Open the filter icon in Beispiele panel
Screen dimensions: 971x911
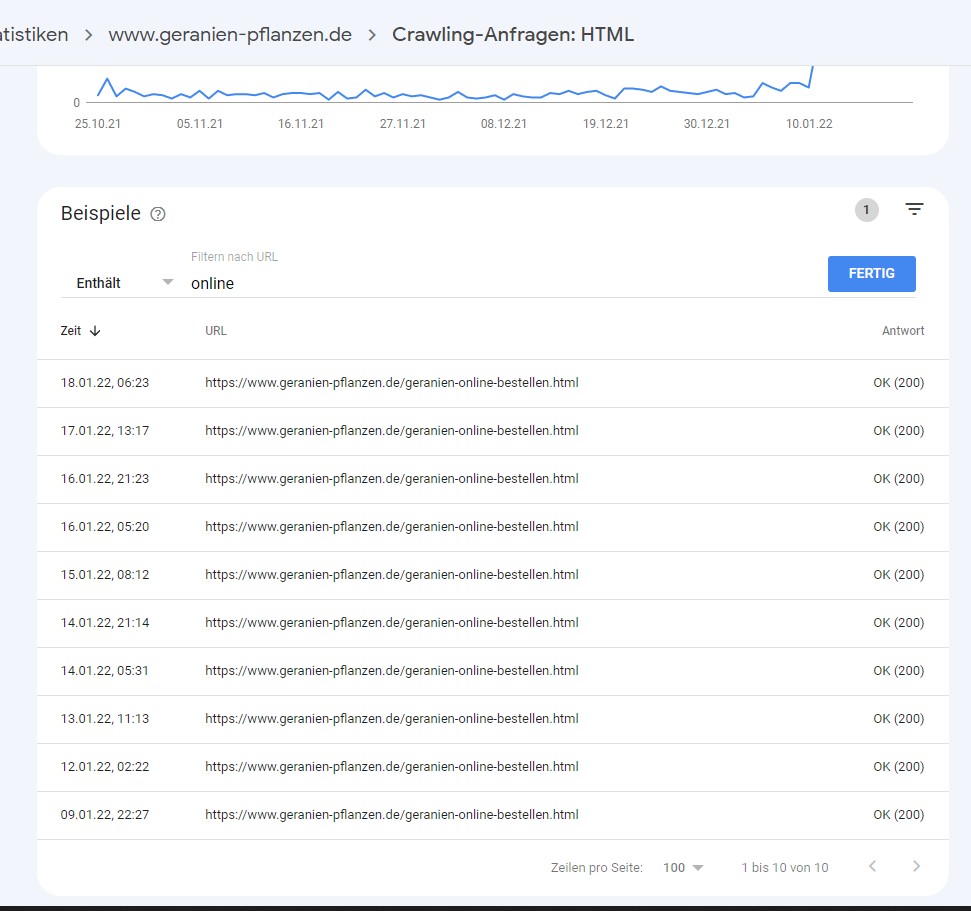[914, 210]
